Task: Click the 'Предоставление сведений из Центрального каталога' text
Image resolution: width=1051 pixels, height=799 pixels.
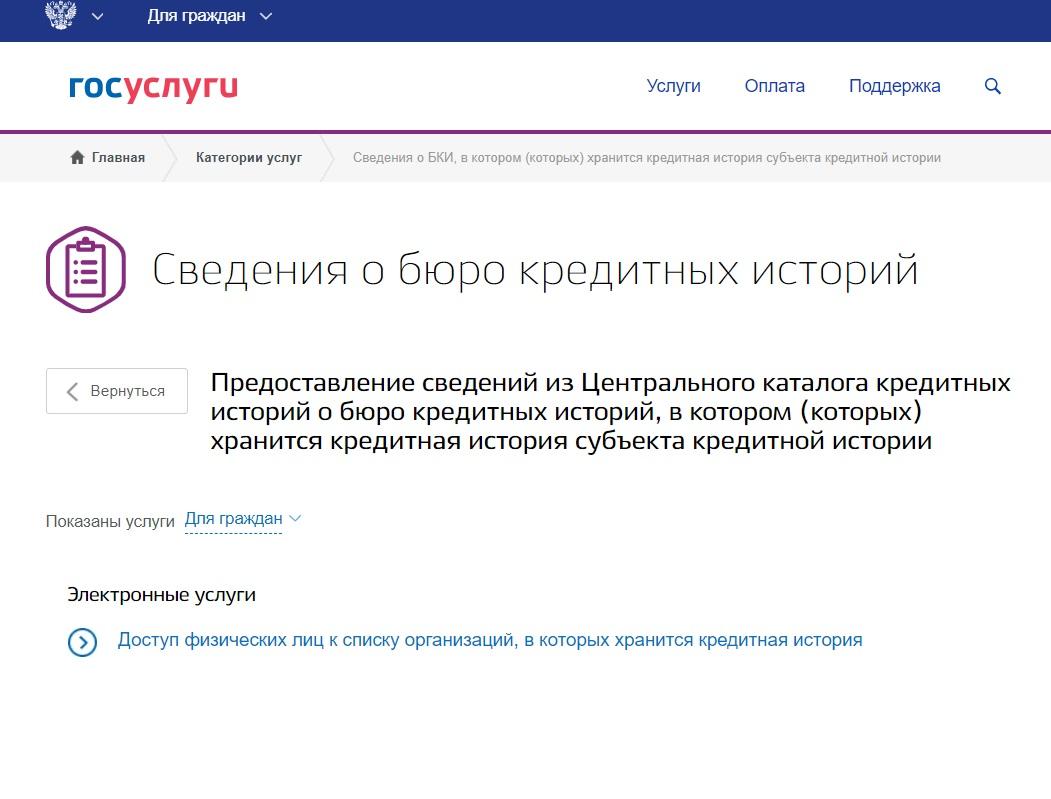Action: click(611, 412)
